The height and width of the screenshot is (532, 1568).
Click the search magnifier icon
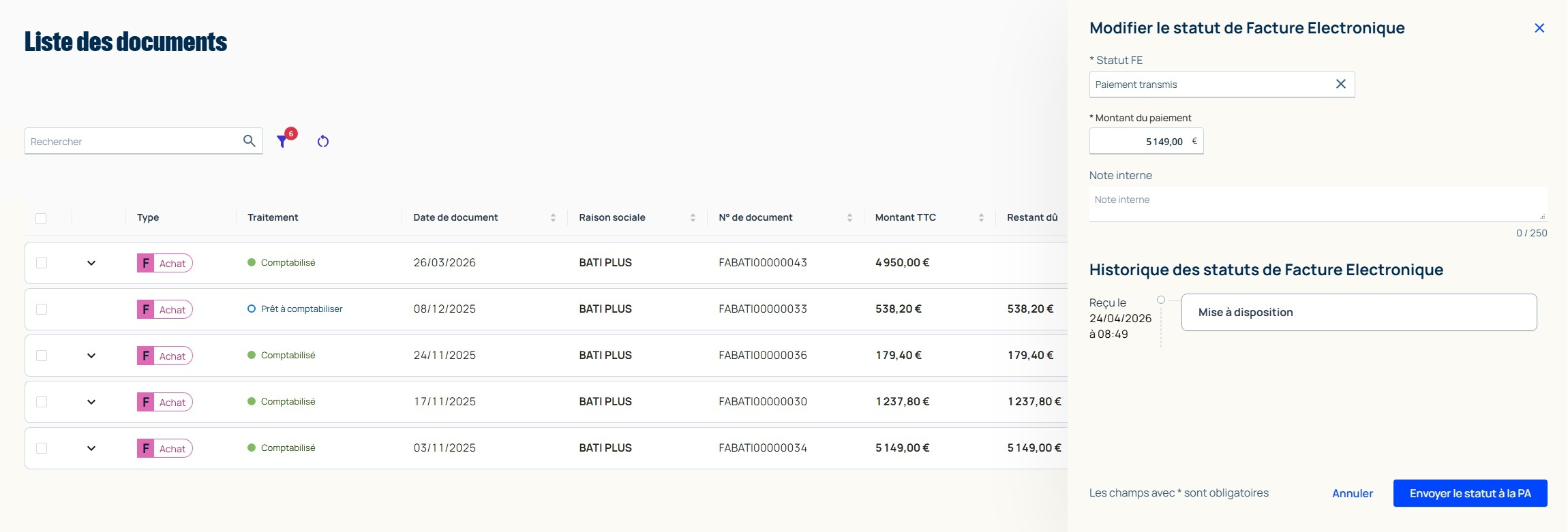point(250,141)
